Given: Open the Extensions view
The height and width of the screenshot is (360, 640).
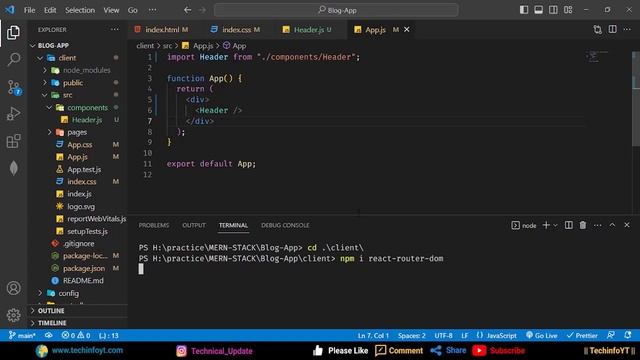Looking at the screenshot, I should pos(13,141).
